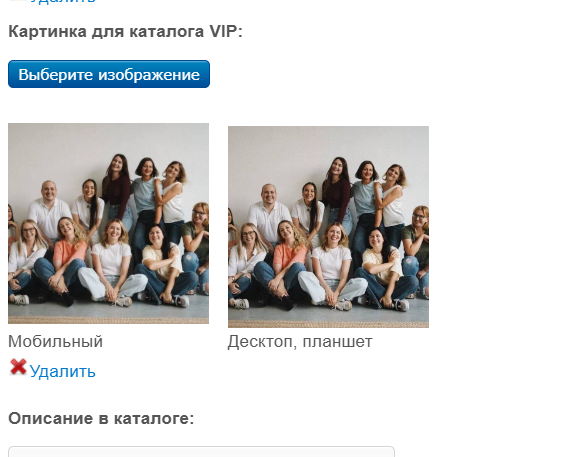The image size is (583, 457).
Task: Open the "Мобильный" image thumbnail
Action: (x=109, y=223)
